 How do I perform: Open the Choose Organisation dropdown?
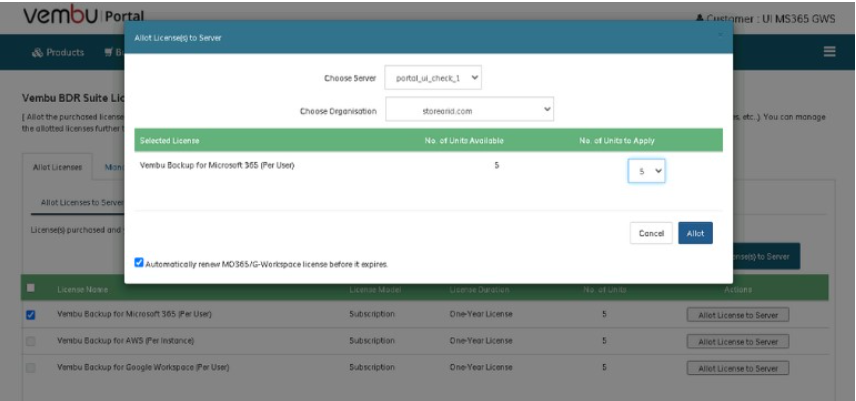pyautogui.click(x=469, y=110)
